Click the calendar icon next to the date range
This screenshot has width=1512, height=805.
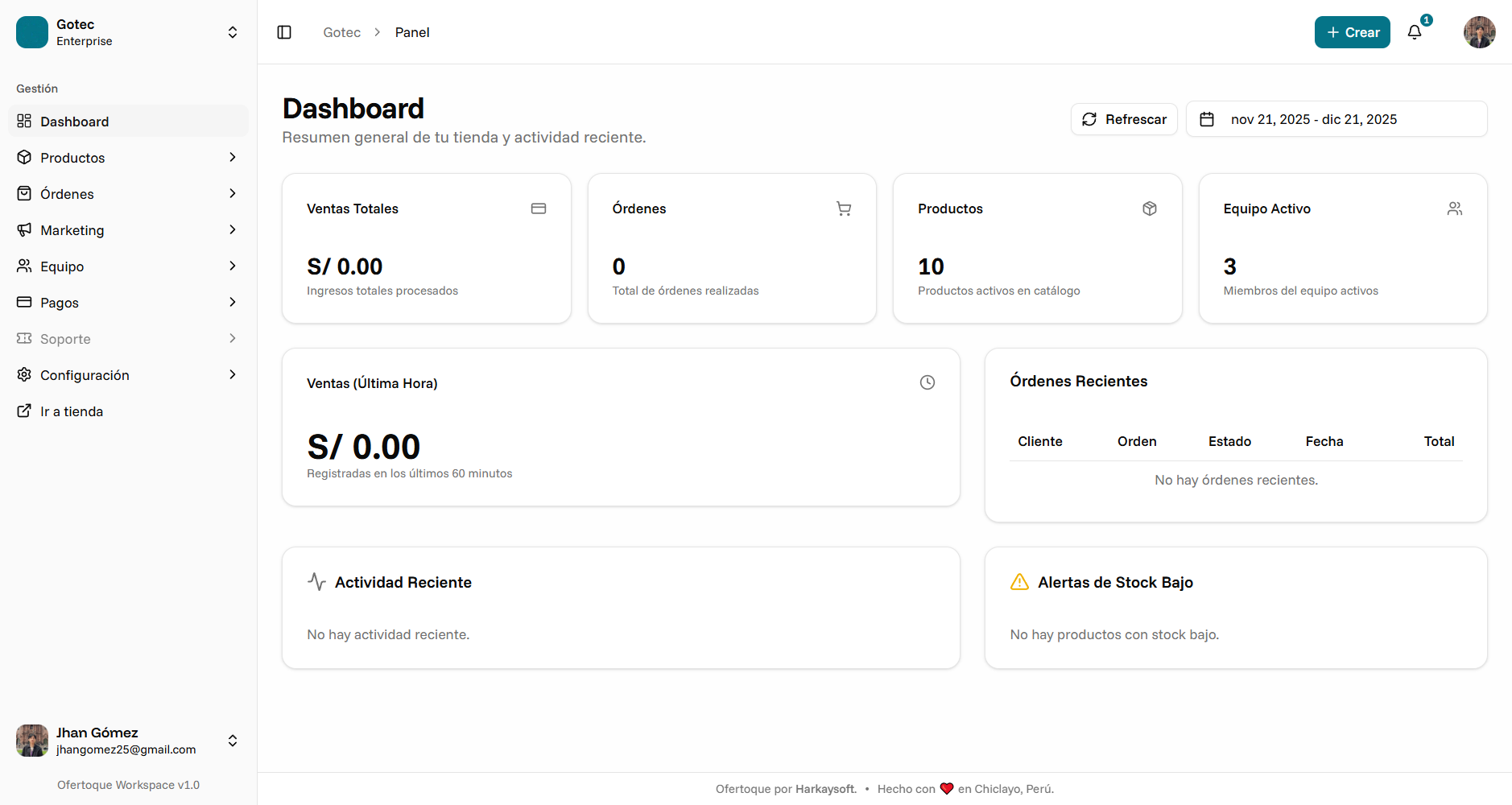[1208, 118]
